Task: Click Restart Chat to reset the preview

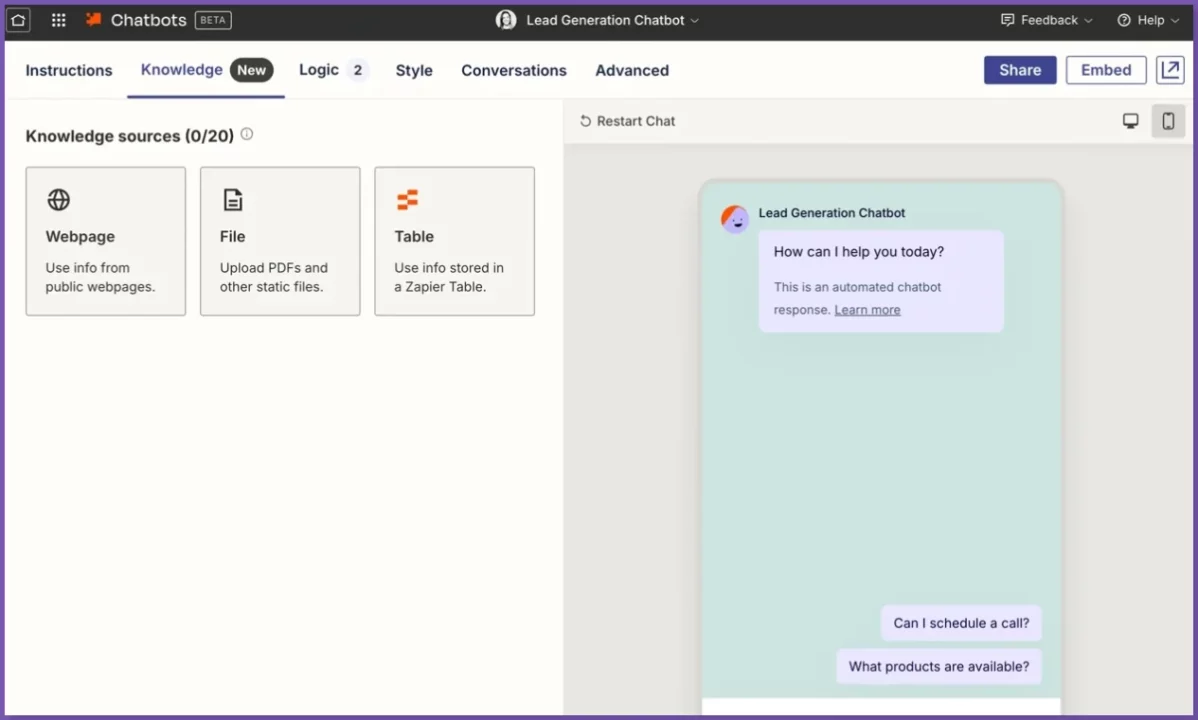Action: (628, 120)
